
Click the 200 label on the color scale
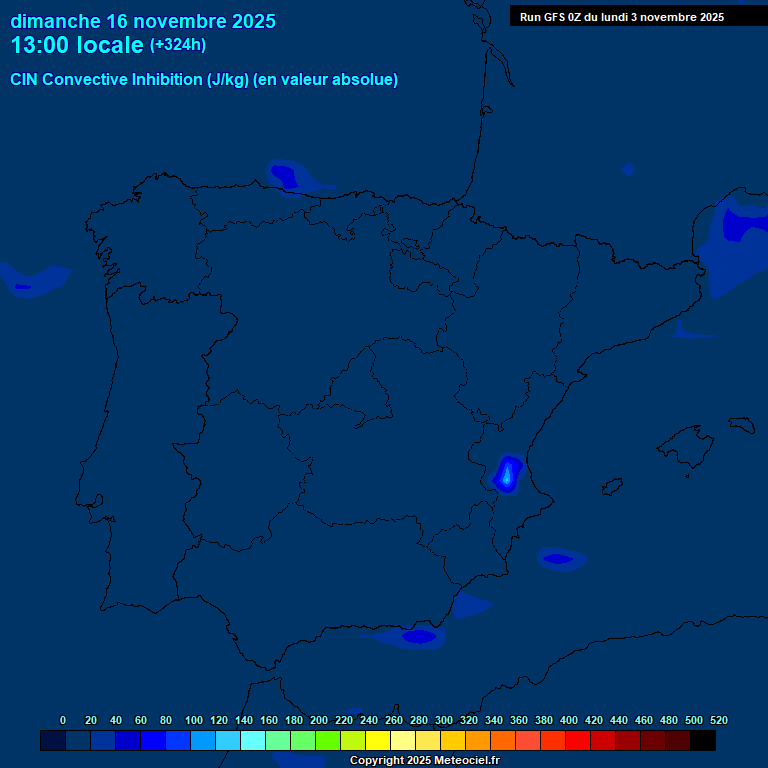point(319,720)
